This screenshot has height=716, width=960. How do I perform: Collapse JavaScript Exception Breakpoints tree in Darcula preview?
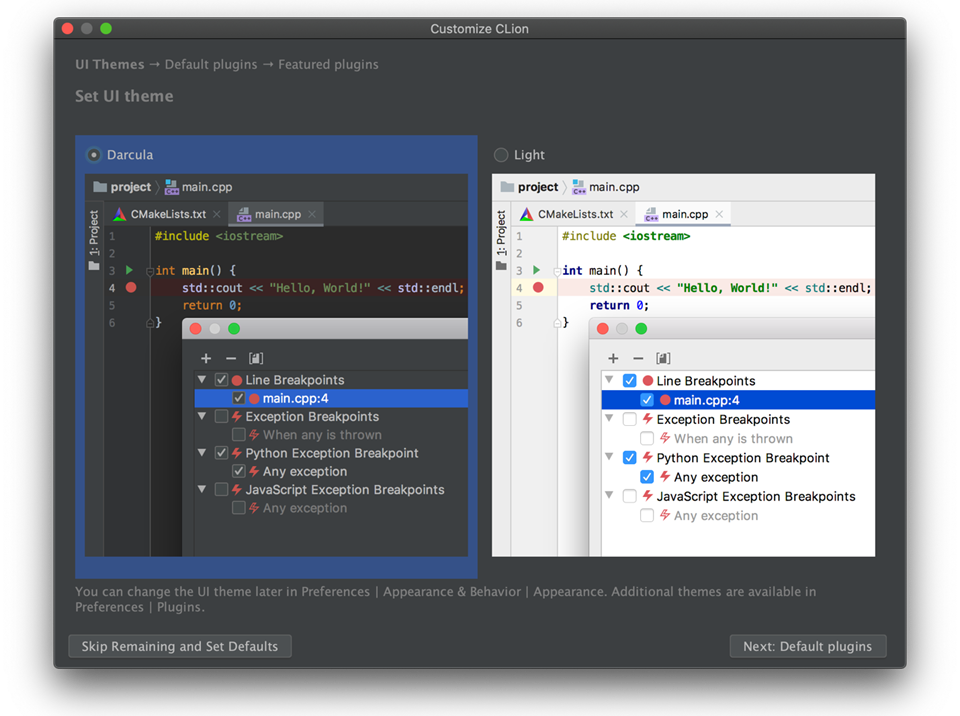pyautogui.click(x=202, y=490)
